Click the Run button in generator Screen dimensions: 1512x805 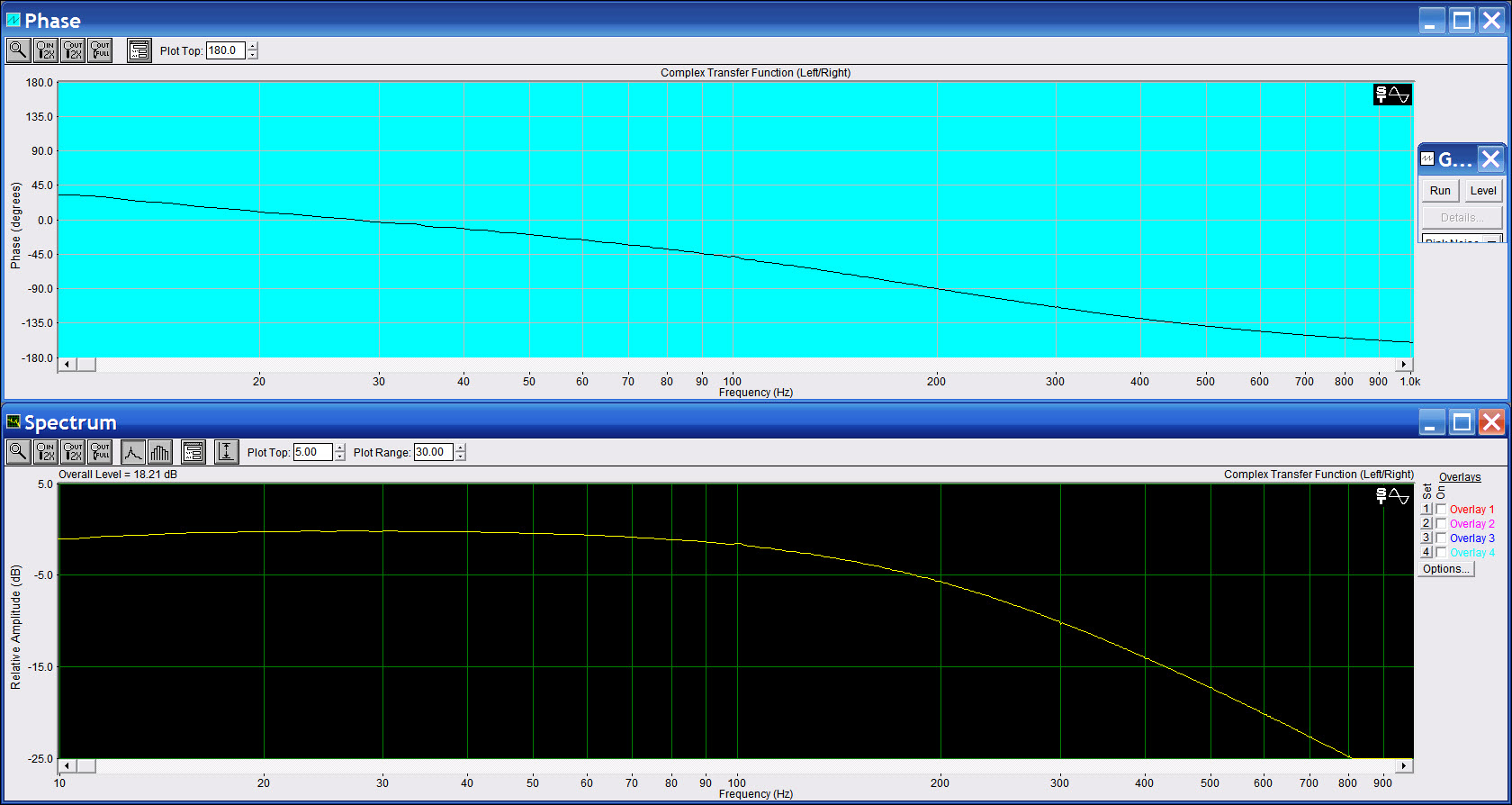pos(1440,191)
